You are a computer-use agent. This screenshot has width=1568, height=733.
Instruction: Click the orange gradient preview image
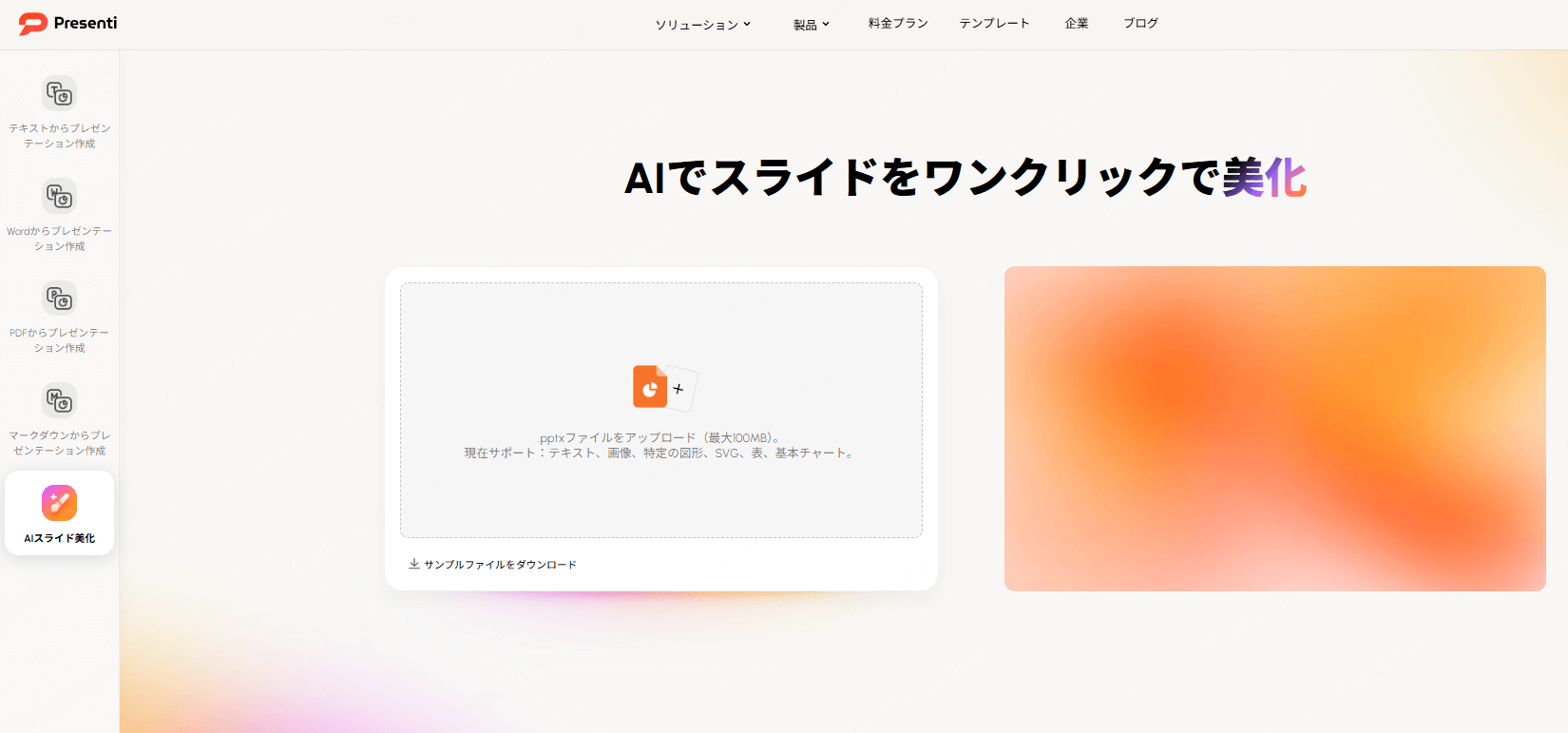(x=1274, y=429)
